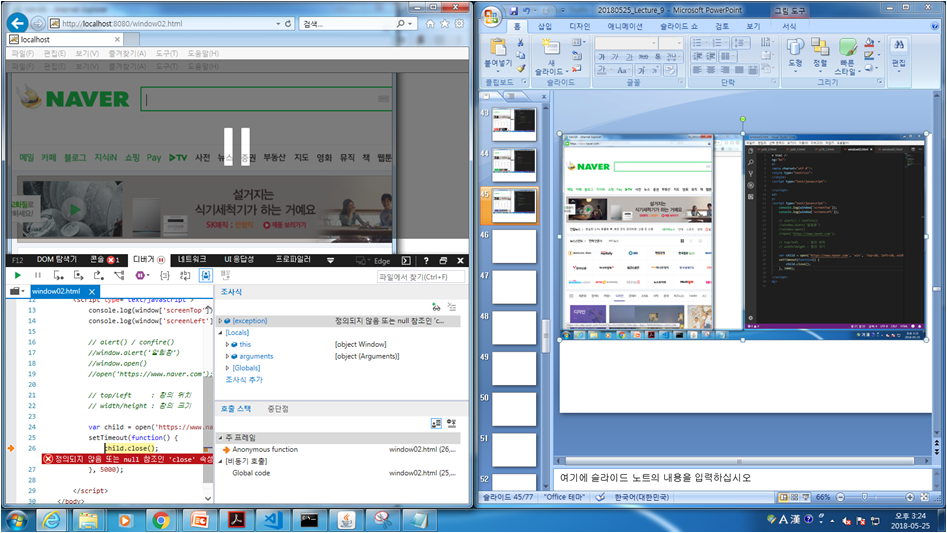Viewport: 947px width, 533px height.
Task: Collapse the [Locals] tree node
Action: (220, 333)
